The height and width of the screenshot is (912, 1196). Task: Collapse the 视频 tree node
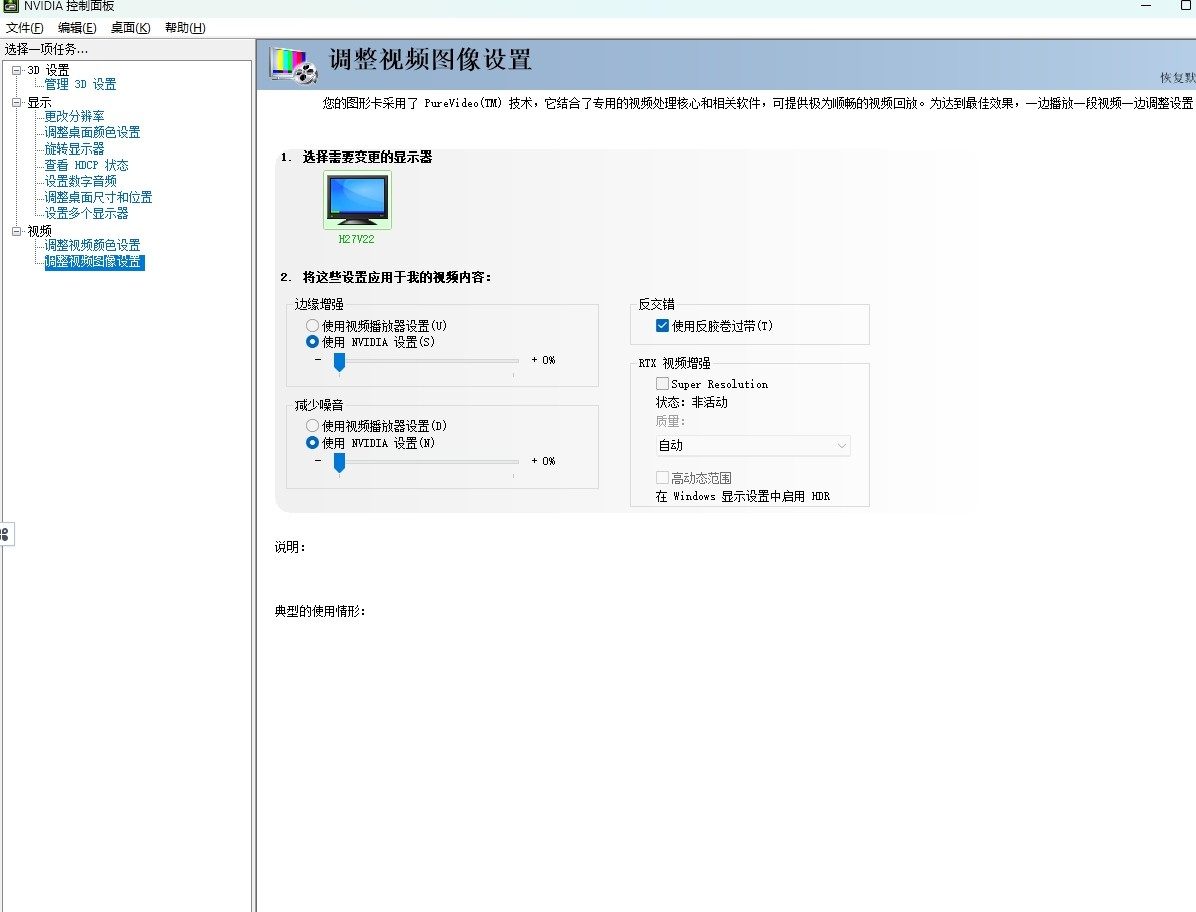[16, 231]
